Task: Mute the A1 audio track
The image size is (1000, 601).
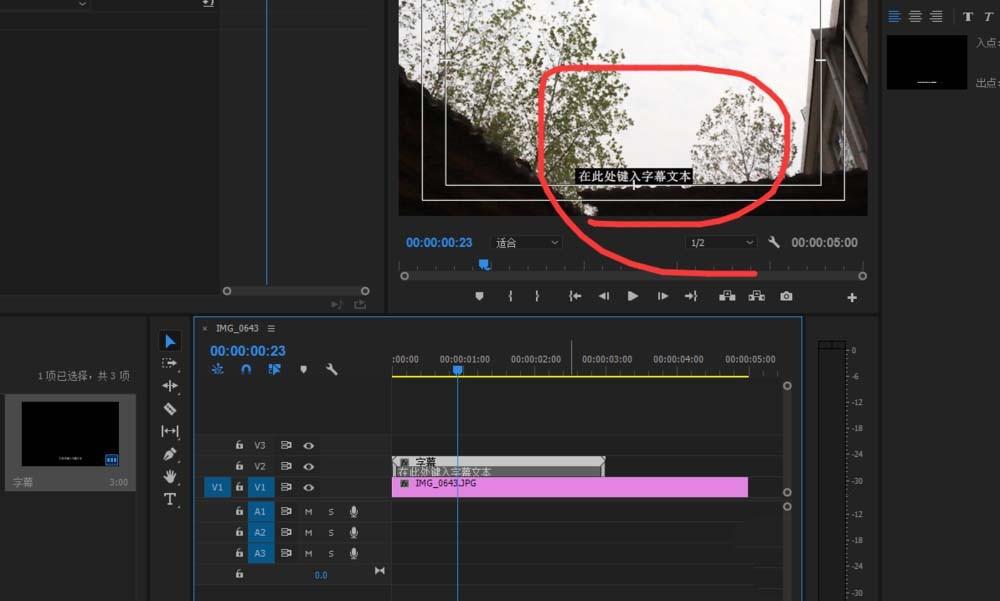Action: 308,511
